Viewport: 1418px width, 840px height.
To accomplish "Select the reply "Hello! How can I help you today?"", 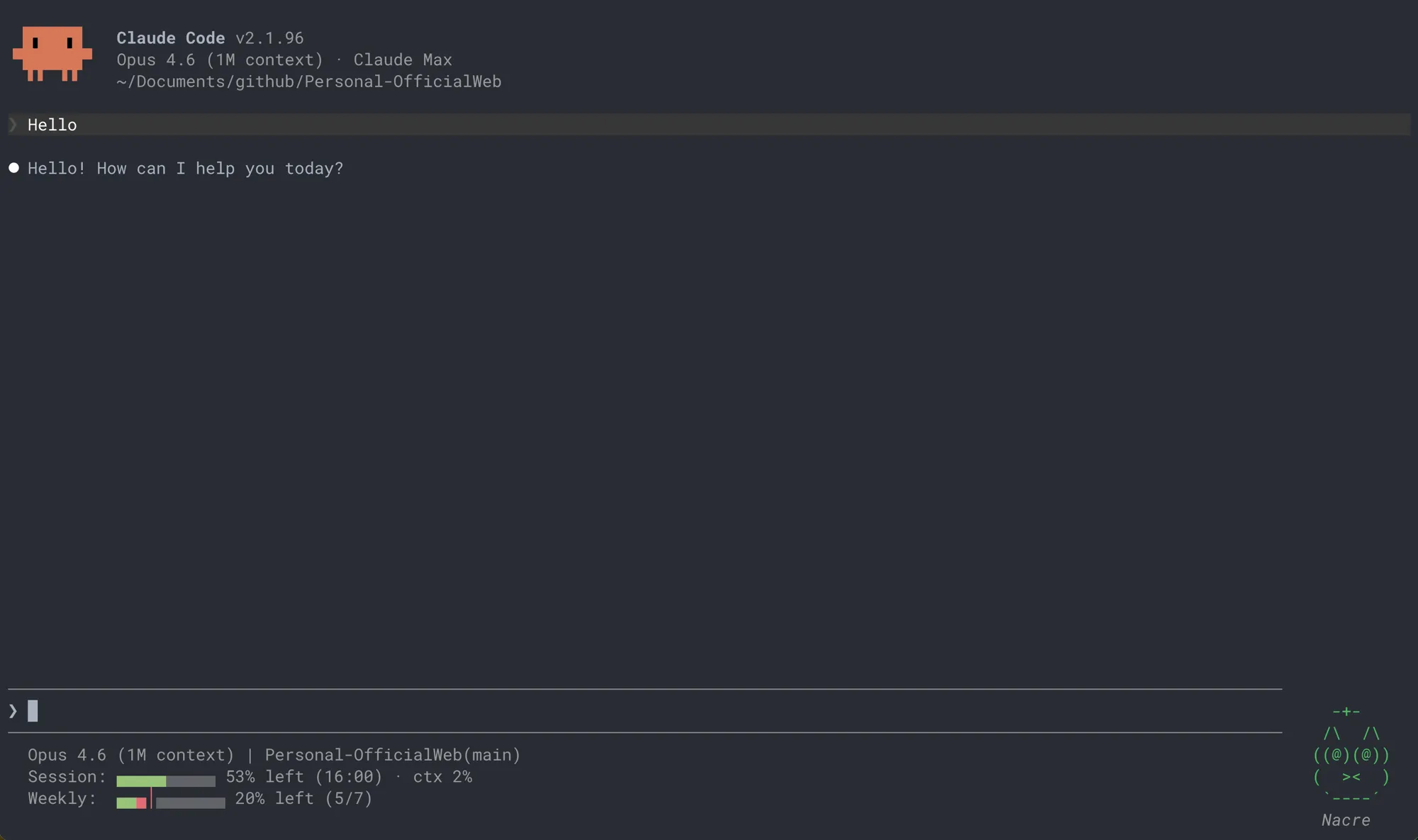I will click(186, 169).
